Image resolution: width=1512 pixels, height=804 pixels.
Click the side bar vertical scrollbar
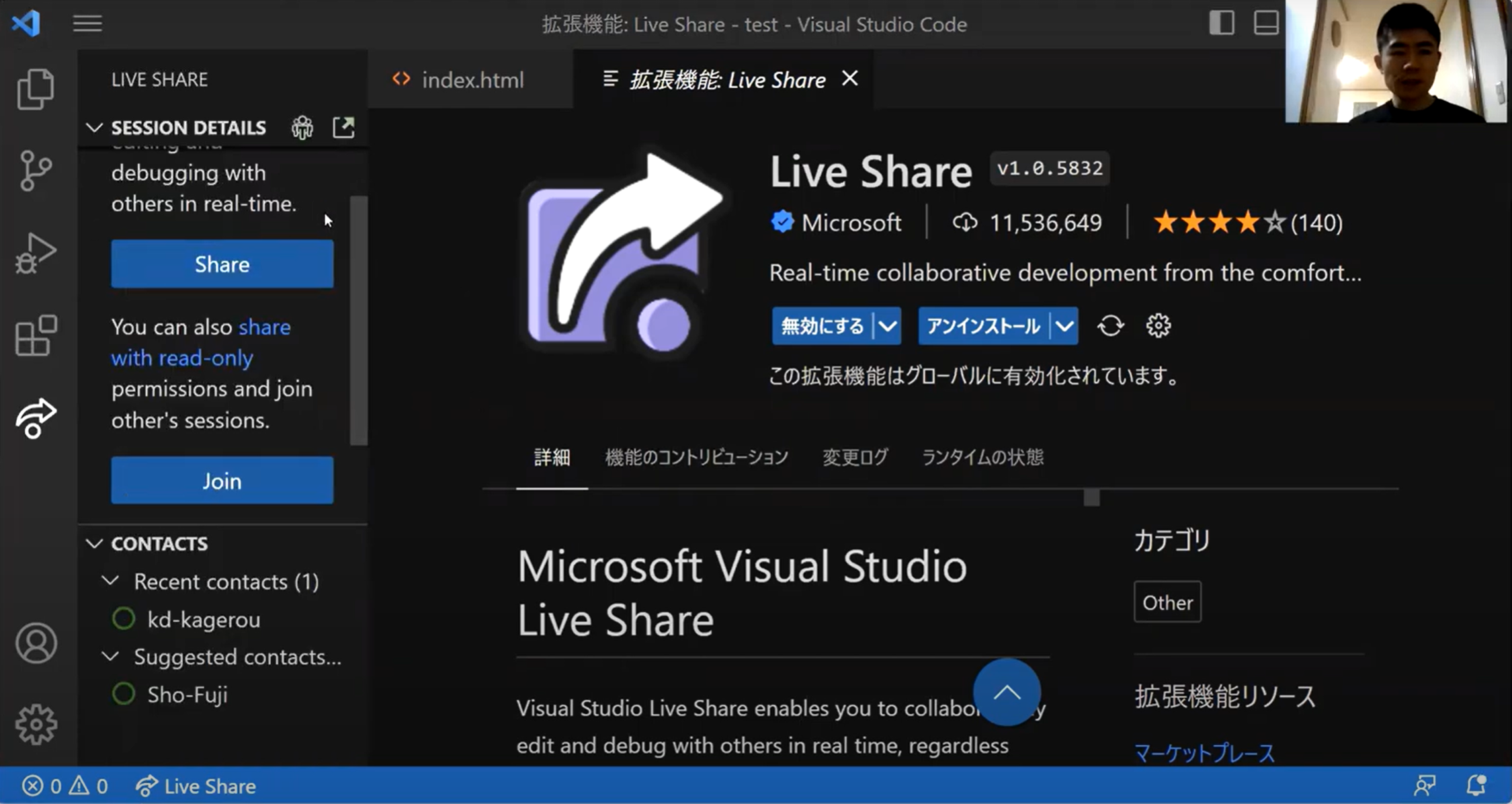click(358, 321)
